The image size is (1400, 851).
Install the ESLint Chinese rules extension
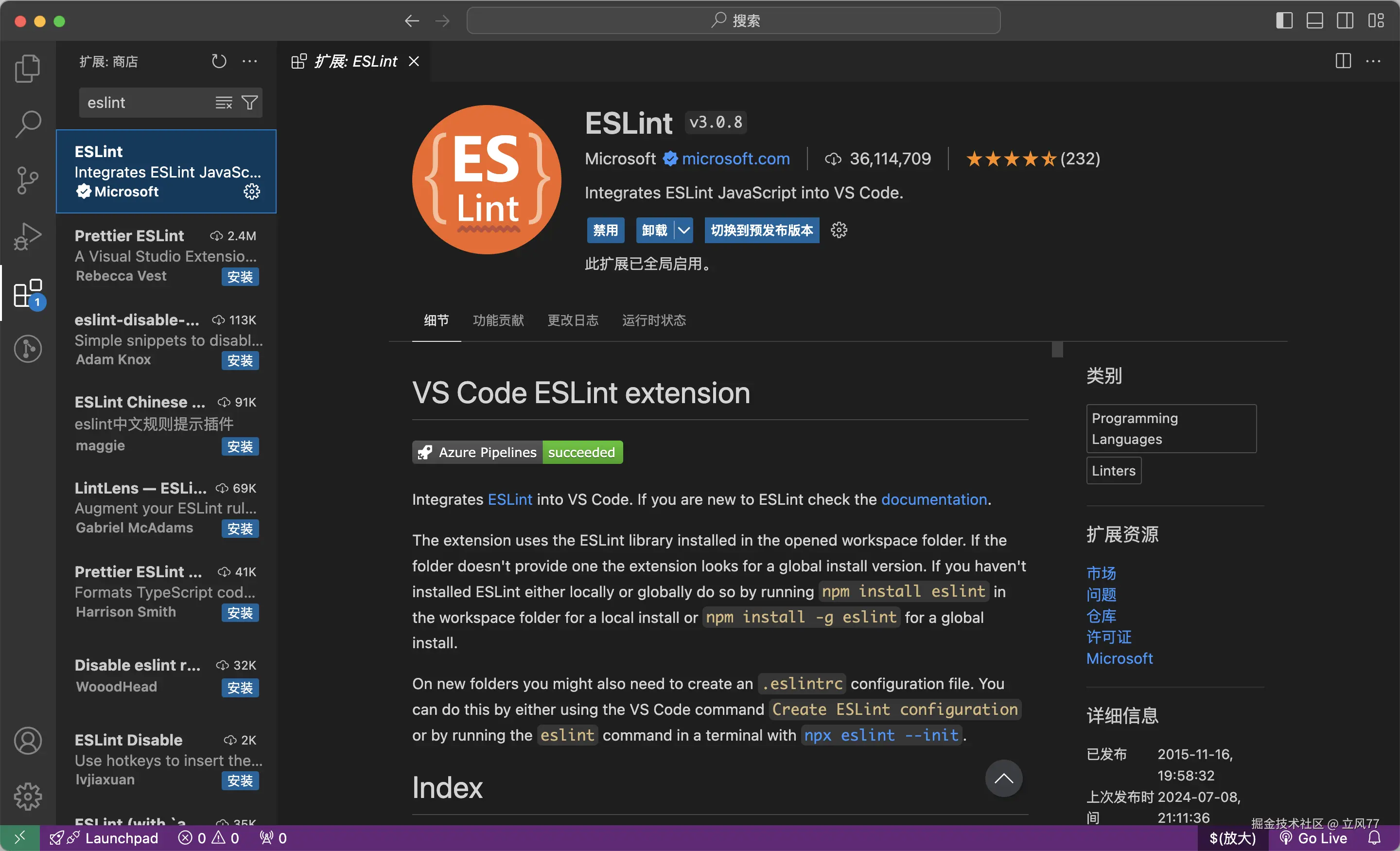click(240, 446)
